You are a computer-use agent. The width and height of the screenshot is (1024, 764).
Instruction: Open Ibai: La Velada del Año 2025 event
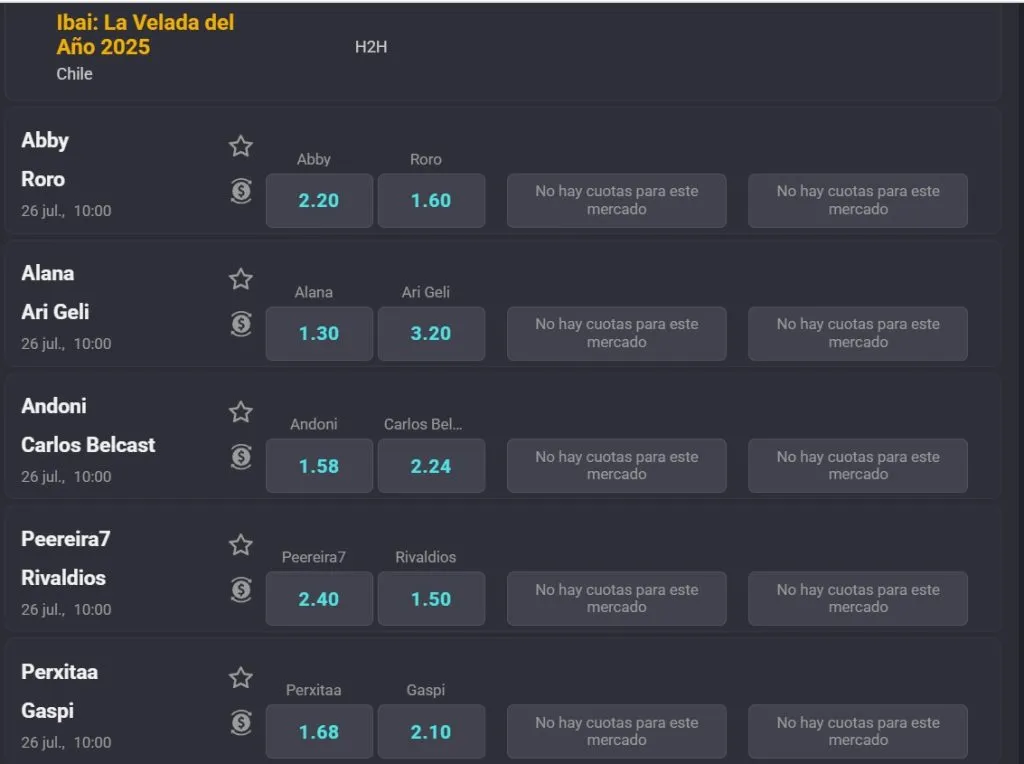coord(145,35)
